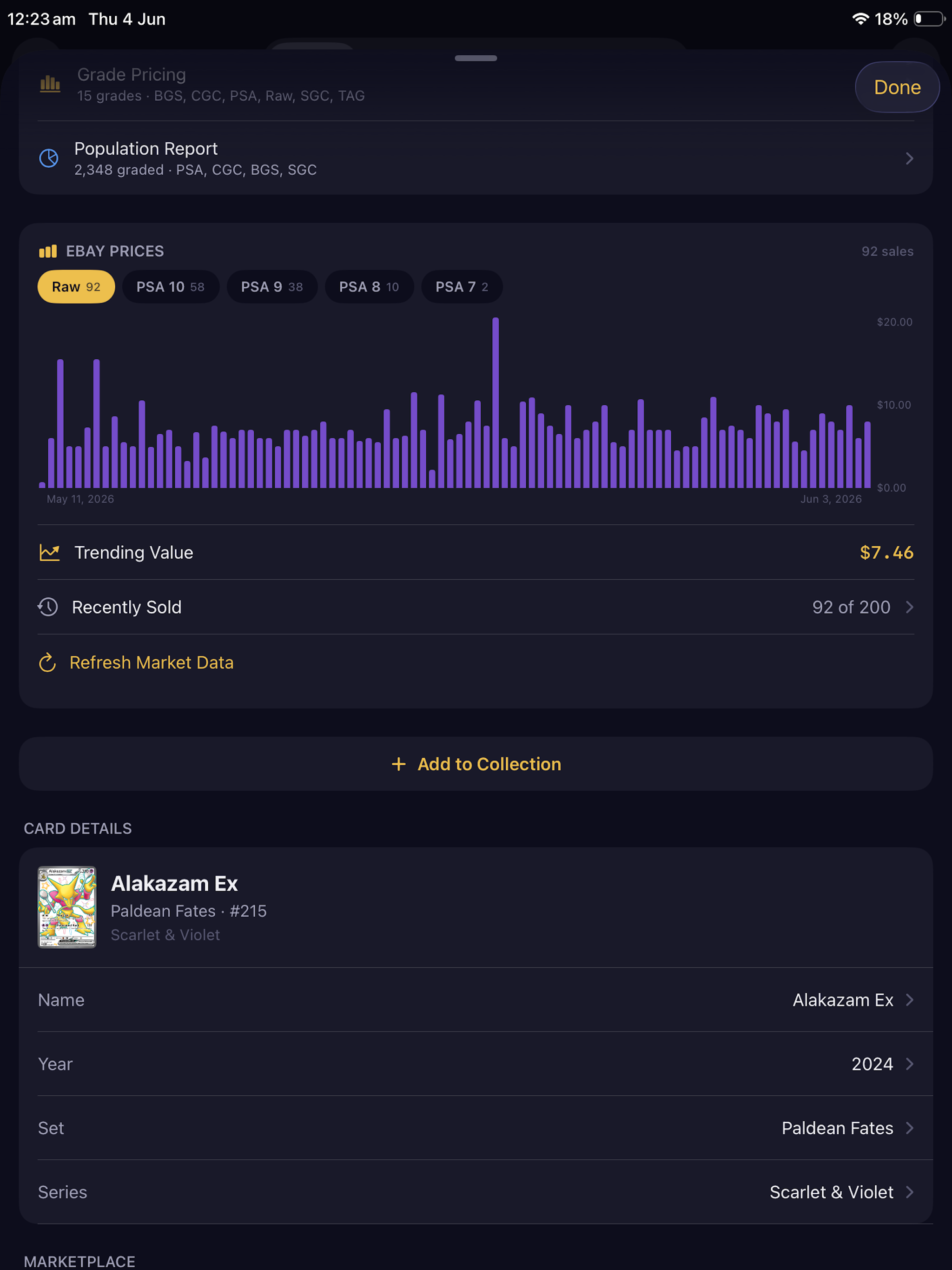Switch to PSA 8 prices

[369, 286]
